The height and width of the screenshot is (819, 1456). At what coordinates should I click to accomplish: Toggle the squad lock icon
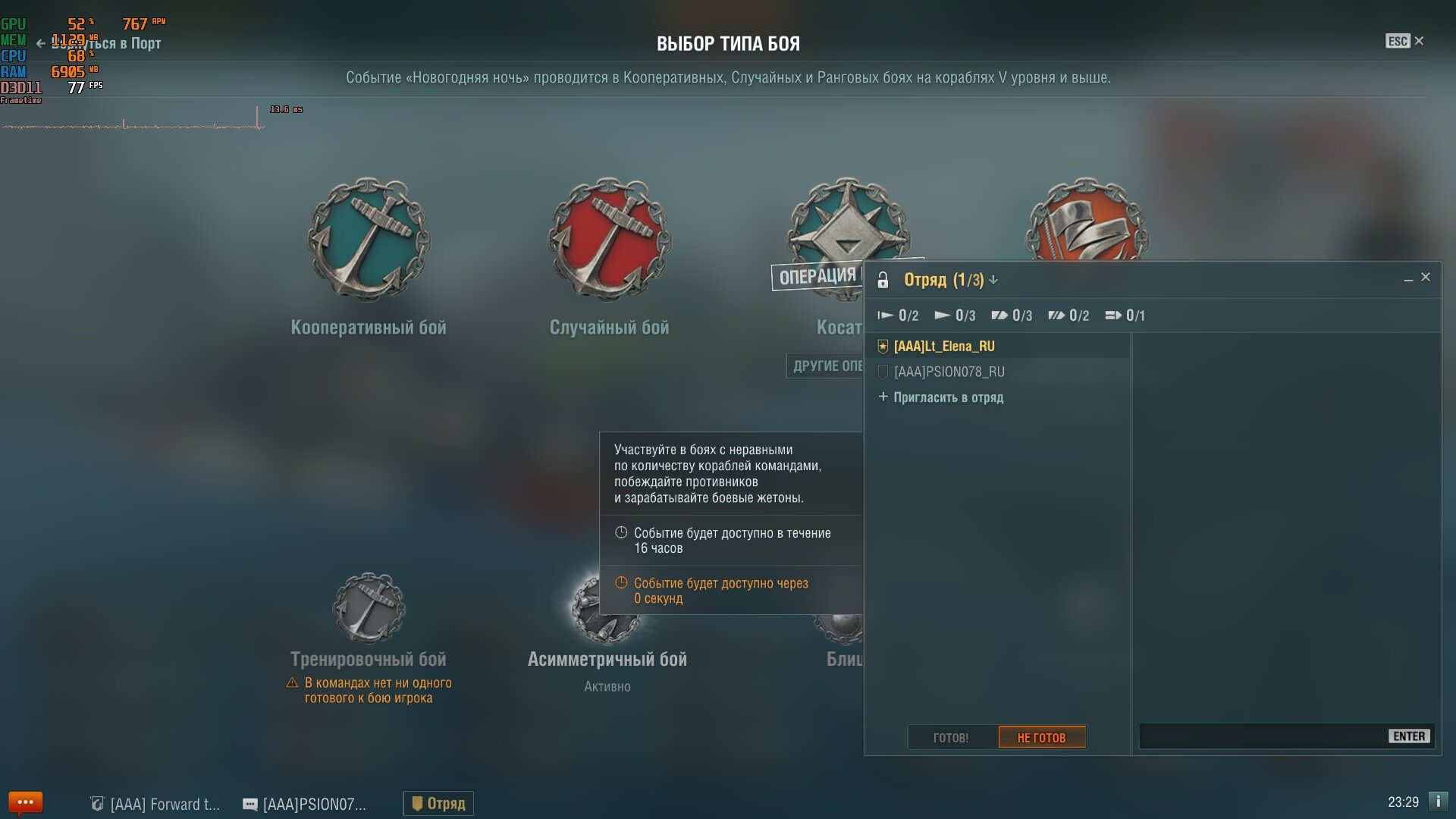point(883,280)
